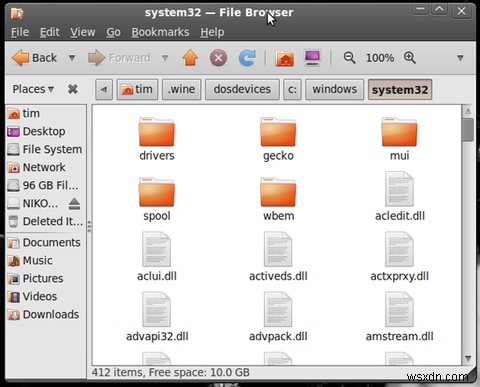Jump to the windows path button
This screenshot has width=480, height=387.
334,89
